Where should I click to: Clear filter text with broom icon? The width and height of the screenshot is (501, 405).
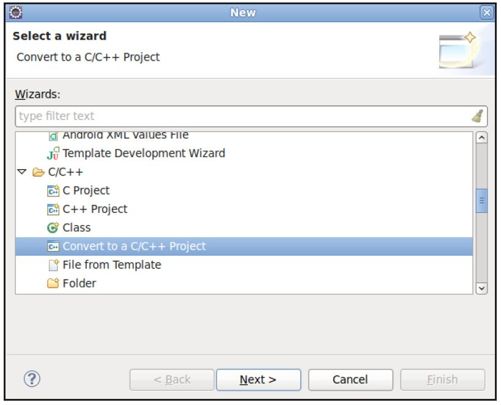pyautogui.click(x=478, y=116)
